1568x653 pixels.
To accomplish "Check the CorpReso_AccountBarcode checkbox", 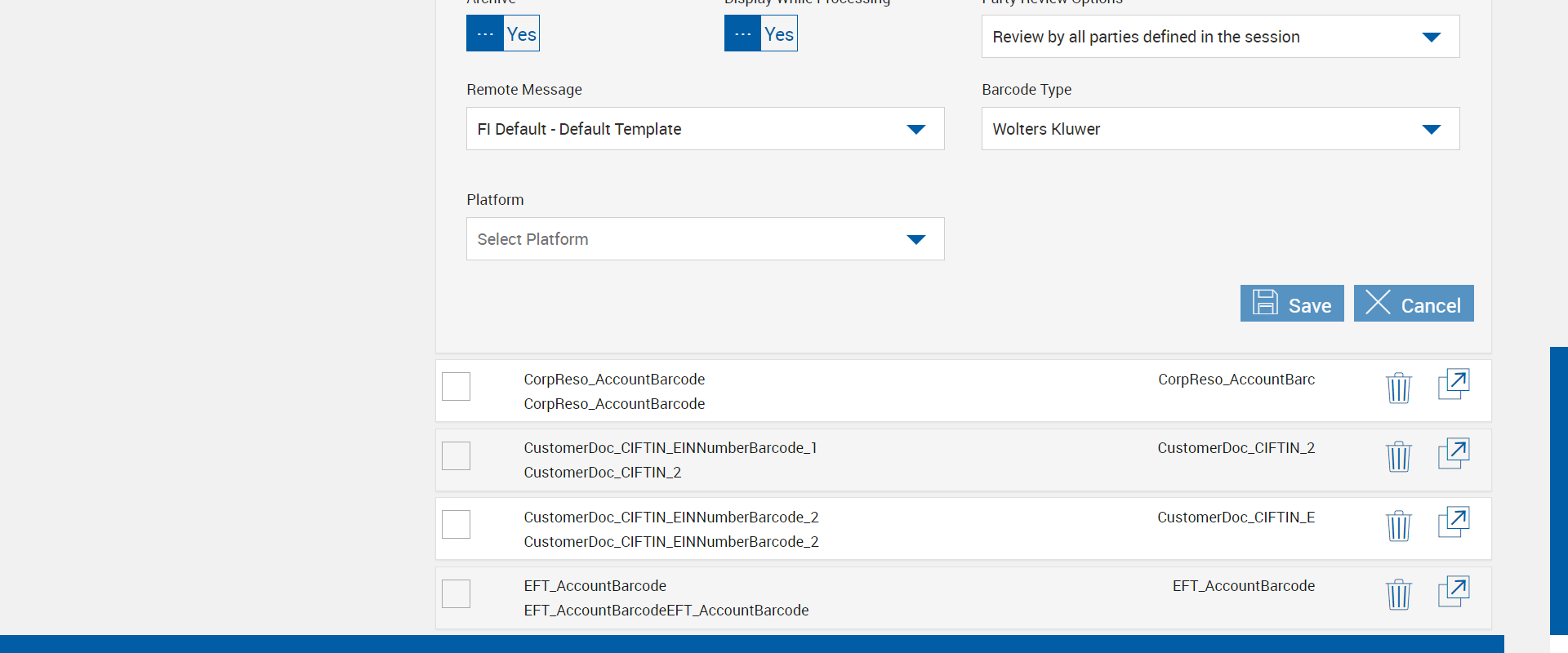I will point(456,386).
